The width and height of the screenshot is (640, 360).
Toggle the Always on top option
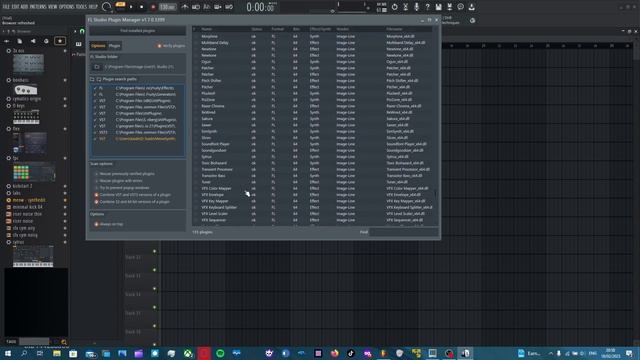pos(97,224)
